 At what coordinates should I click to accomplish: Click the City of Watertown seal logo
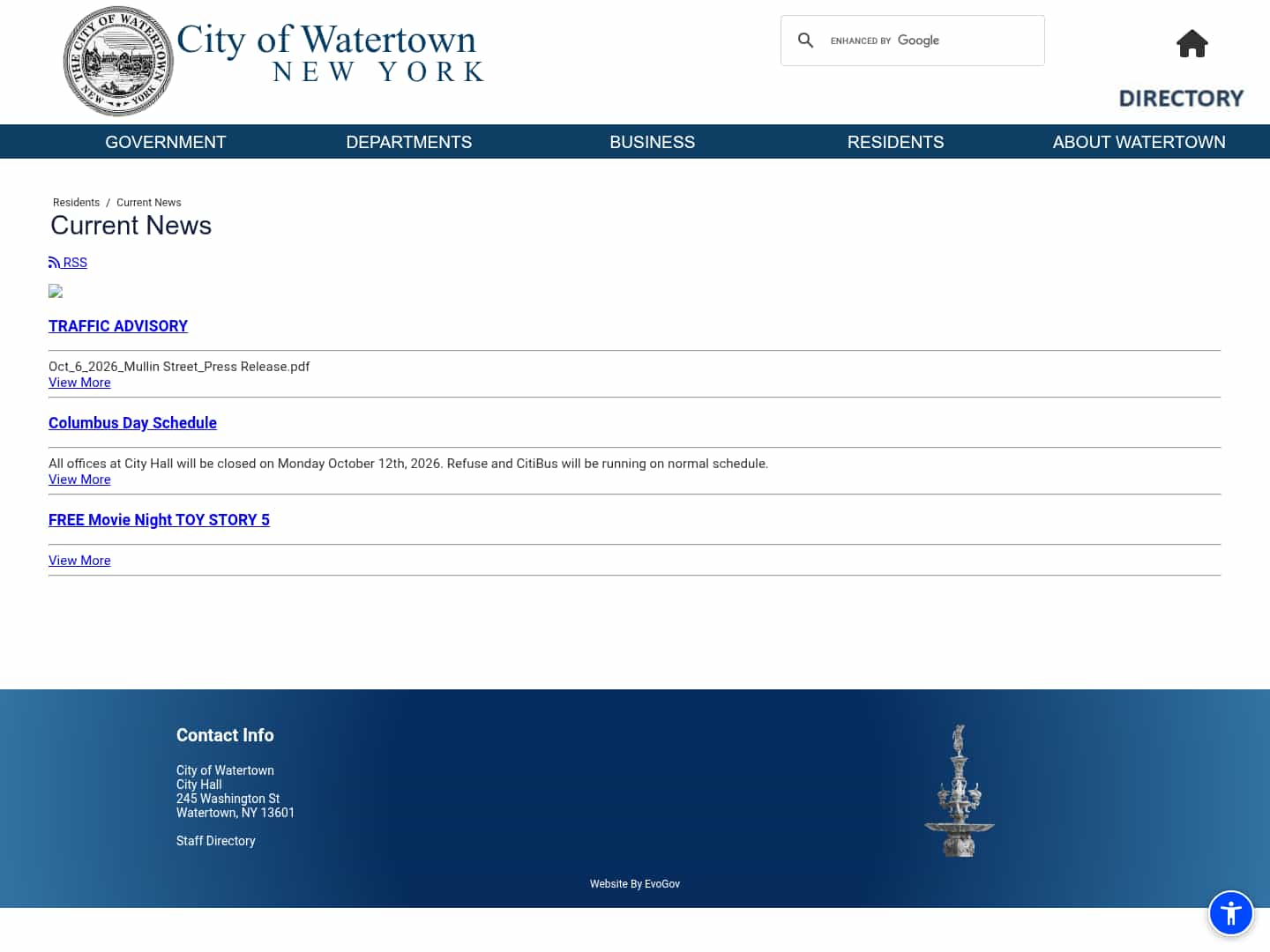pyautogui.click(x=118, y=62)
